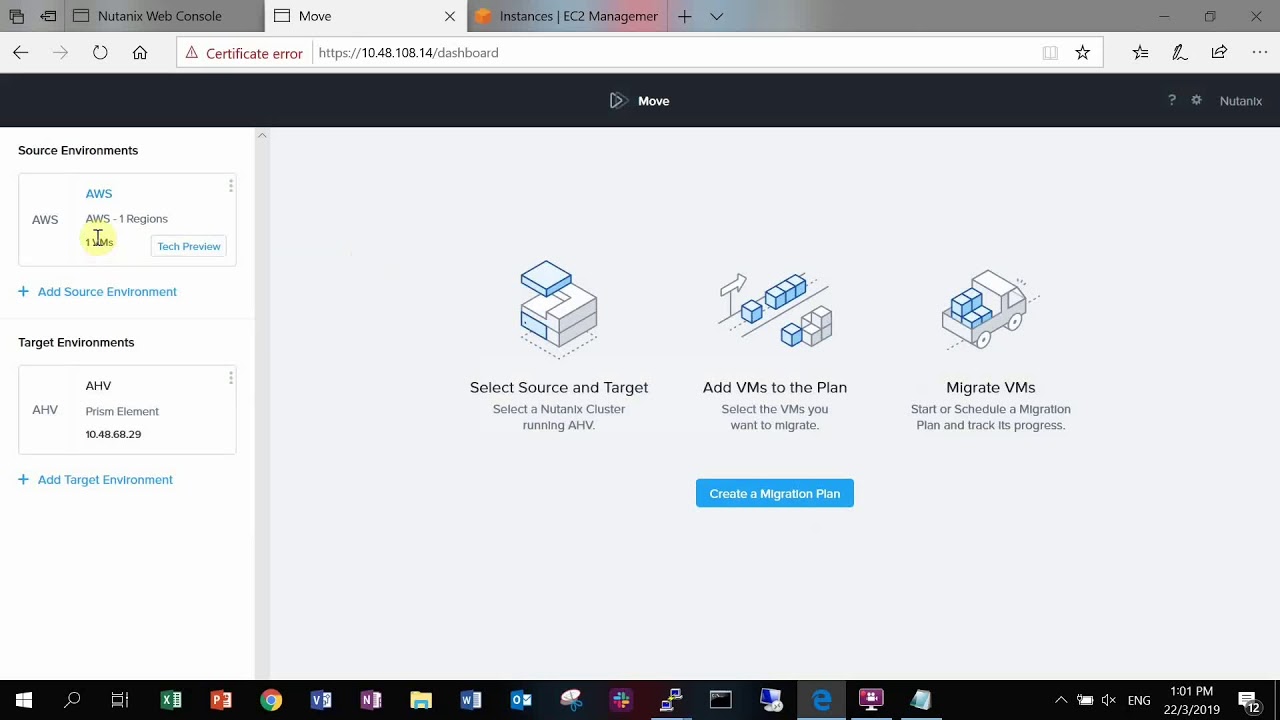Screen dimensions: 1280x720
Task: Open Windows search in the taskbar
Action: (x=72, y=700)
